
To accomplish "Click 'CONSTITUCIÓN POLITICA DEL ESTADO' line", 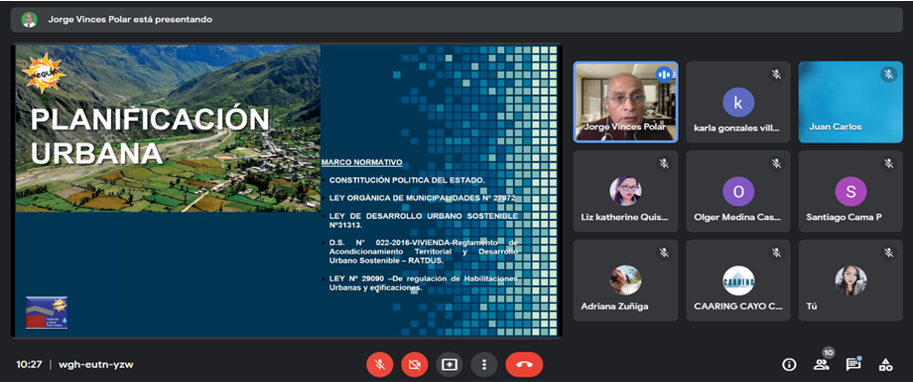I will tap(406, 181).
